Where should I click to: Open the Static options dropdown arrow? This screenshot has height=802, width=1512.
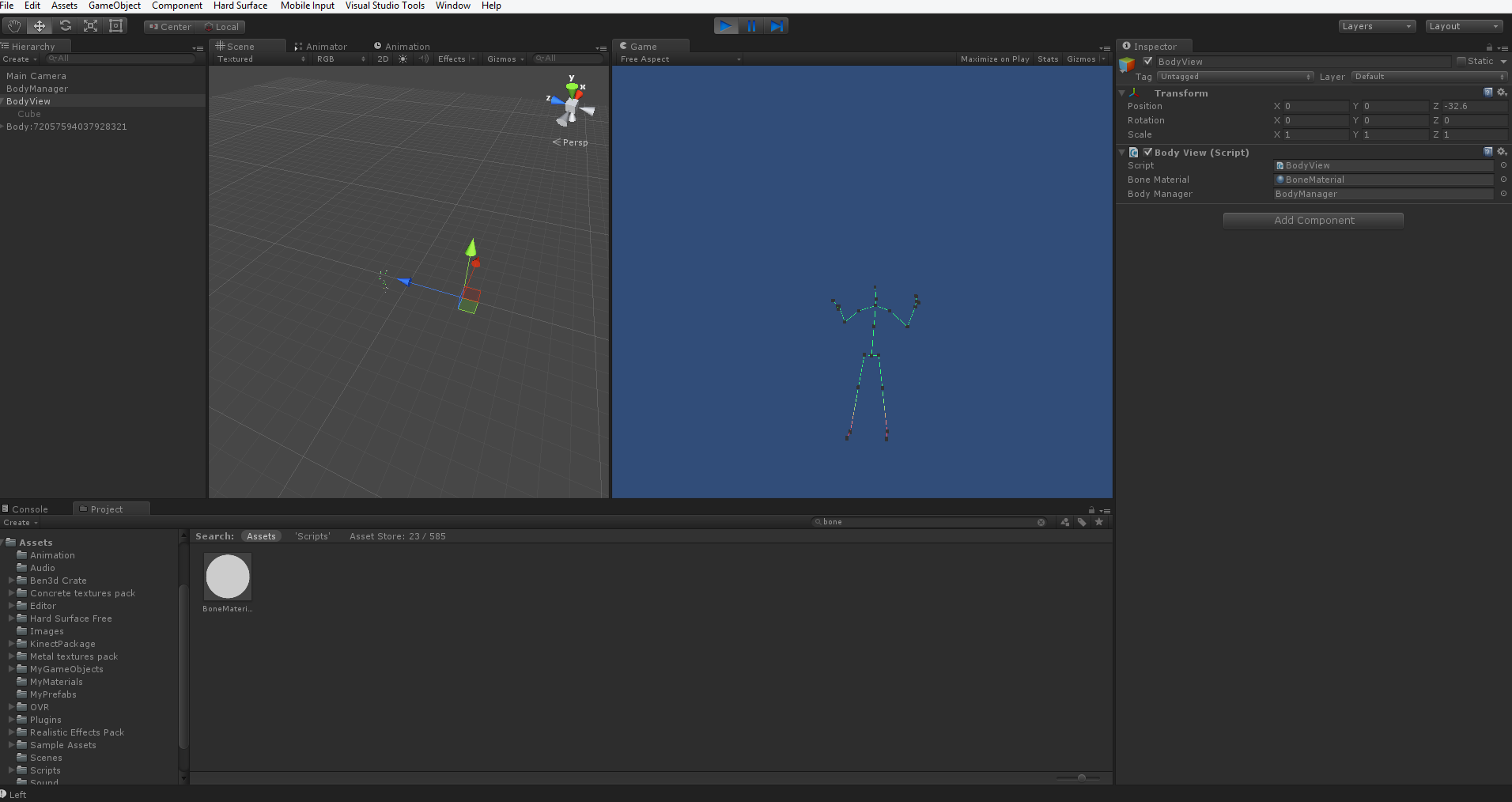(x=1503, y=62)
